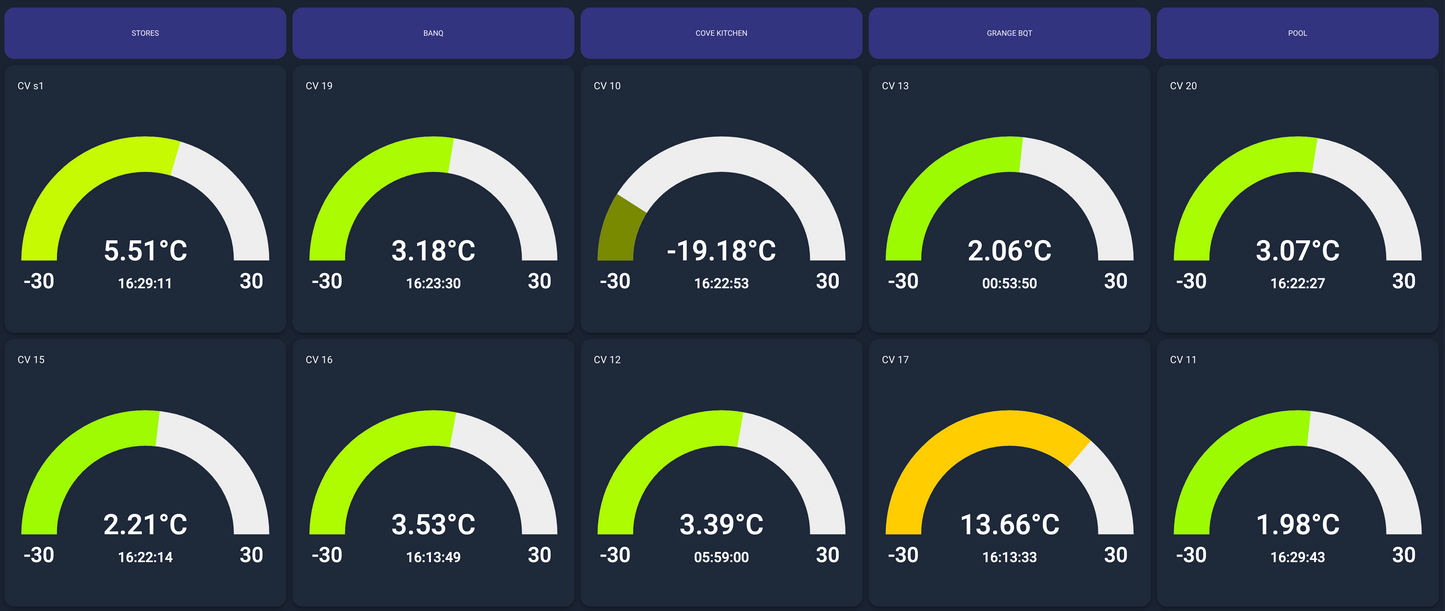This screenshot has width=1445, height=611.
Task: Select the 3.18°C temperature reading
Action: (x=433, y=250)
